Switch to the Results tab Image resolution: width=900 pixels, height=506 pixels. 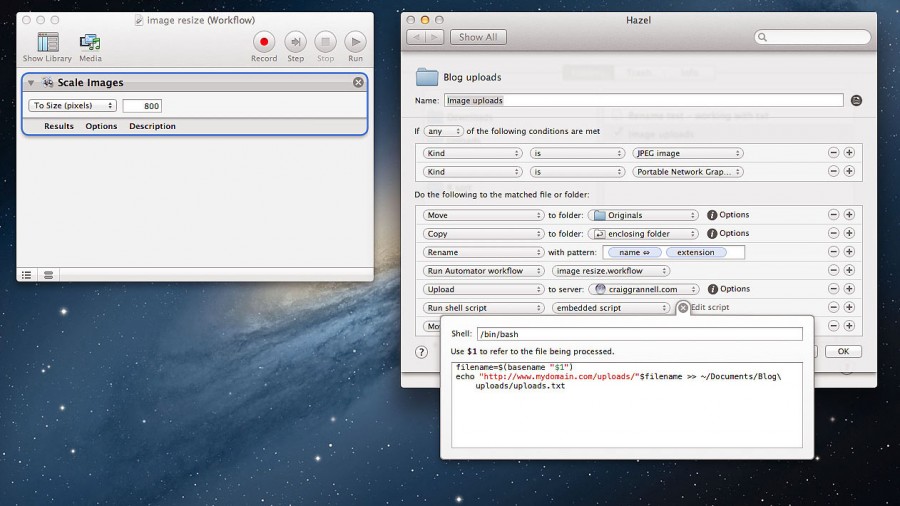(59, 126)
